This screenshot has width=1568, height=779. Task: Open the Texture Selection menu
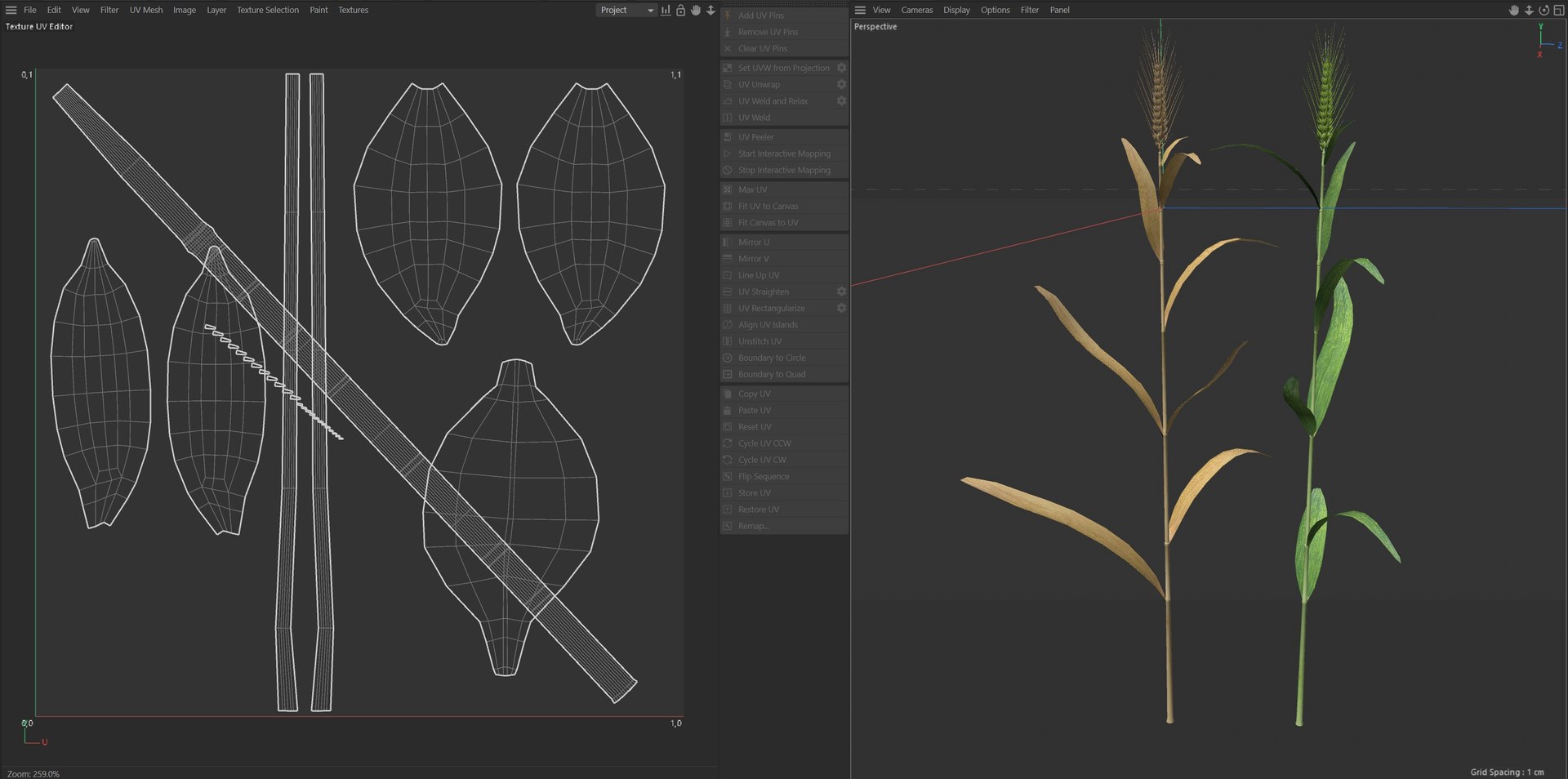268,10
